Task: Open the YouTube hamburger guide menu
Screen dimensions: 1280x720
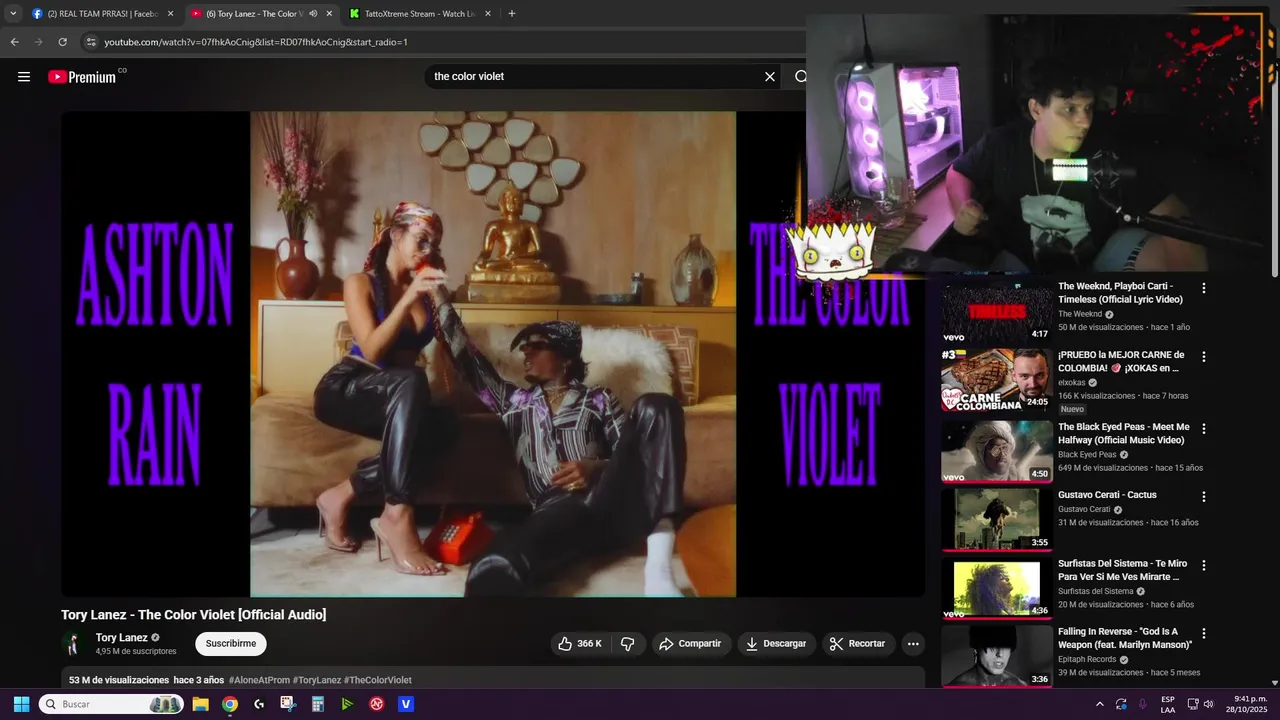Action: point(24,77)
